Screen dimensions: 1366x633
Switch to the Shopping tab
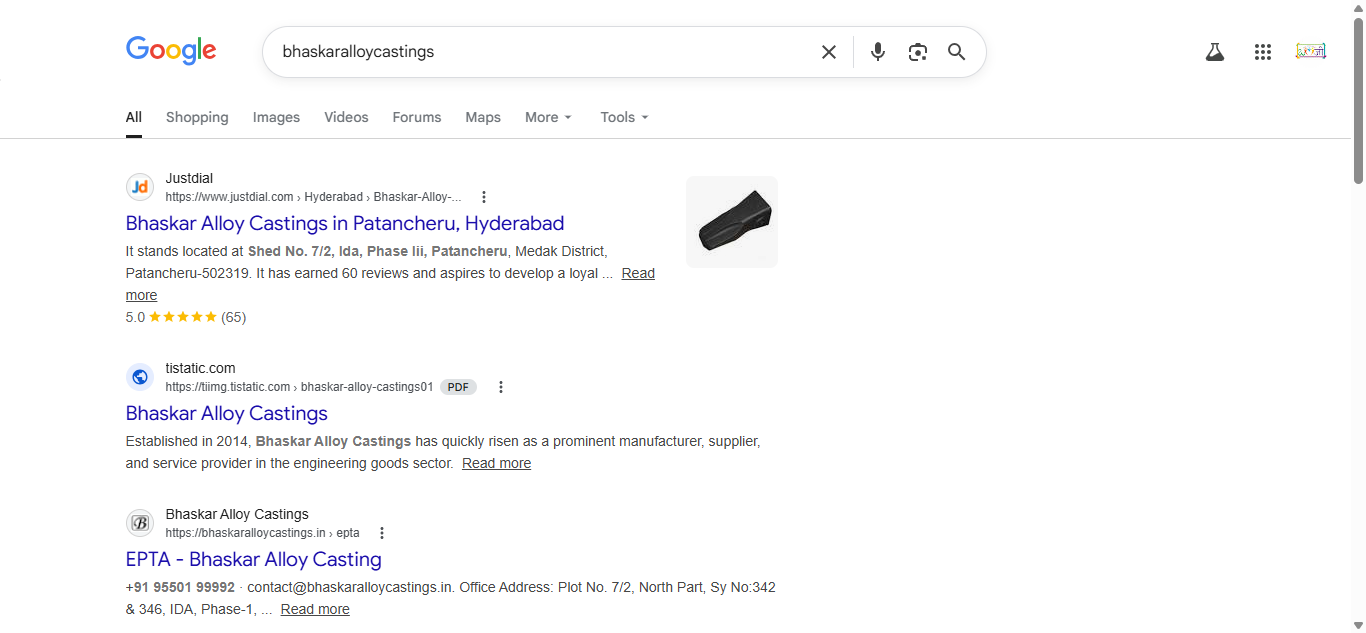click(x=197, y=117)
